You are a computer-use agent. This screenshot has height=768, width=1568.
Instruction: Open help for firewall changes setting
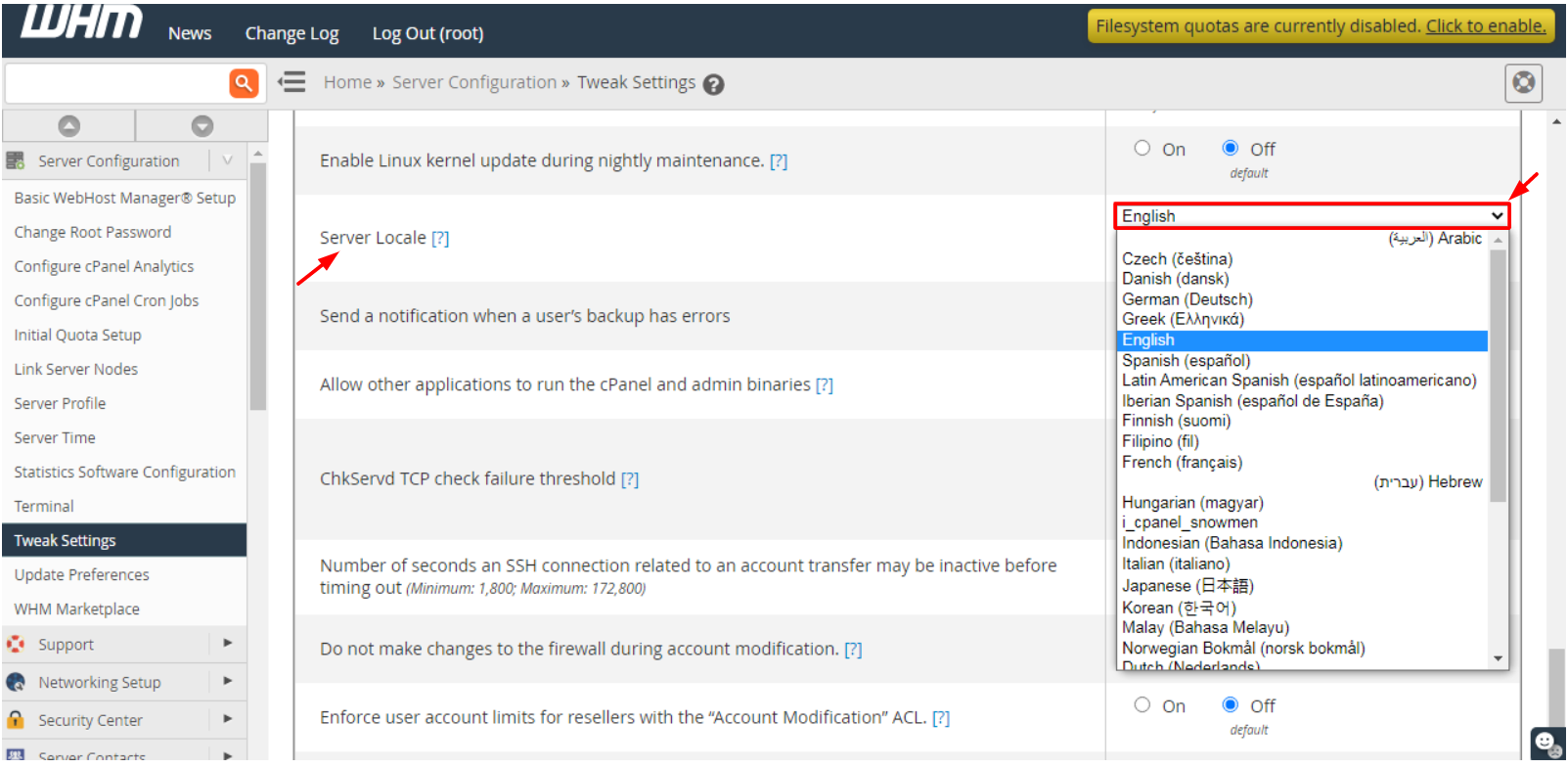[x=853, y=650]
